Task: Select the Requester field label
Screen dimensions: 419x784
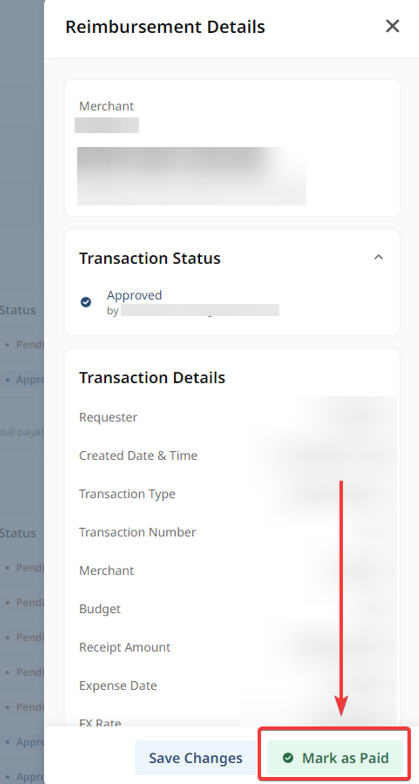Action: coord(108,417)
